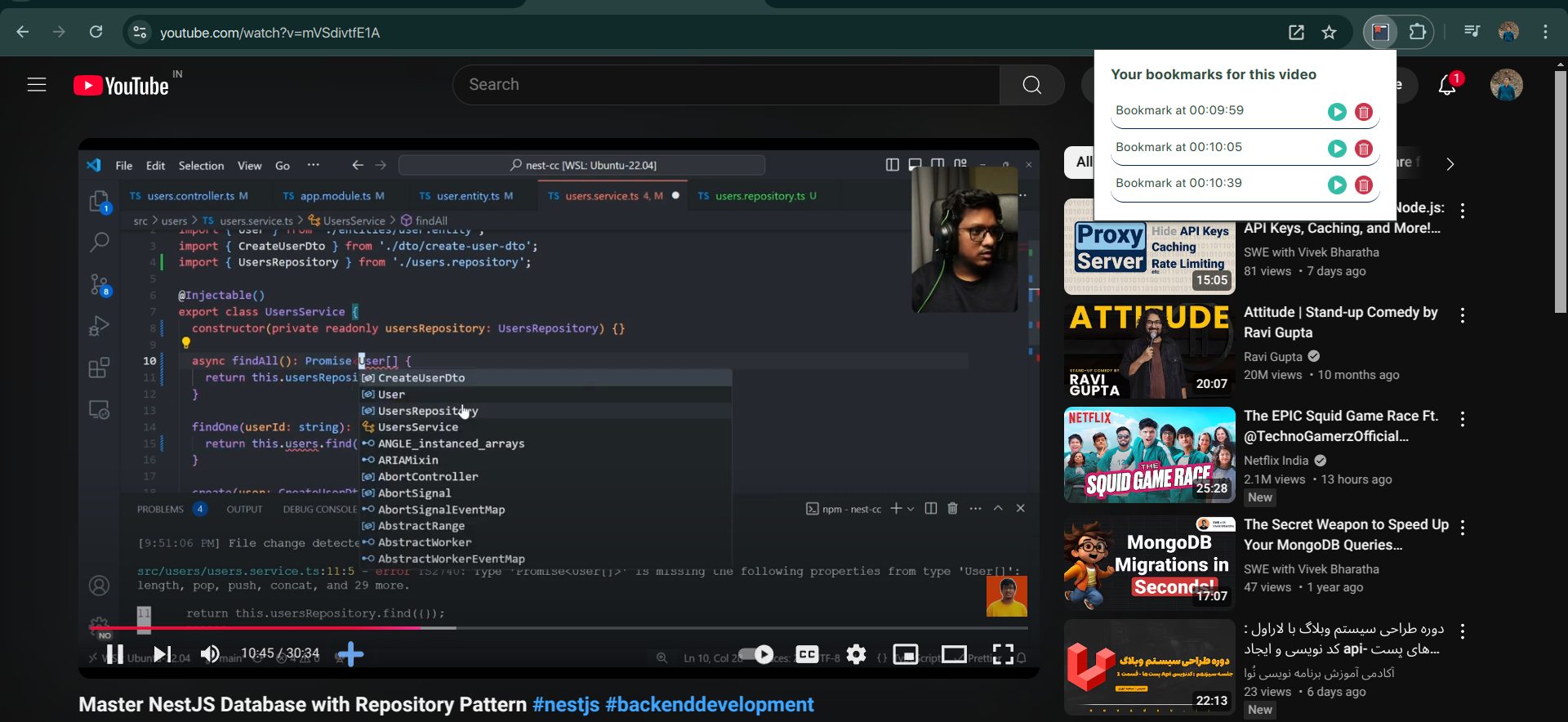Open the bookmark extension icon in toolbar

pyautogui.click(x=1380, y=33)
